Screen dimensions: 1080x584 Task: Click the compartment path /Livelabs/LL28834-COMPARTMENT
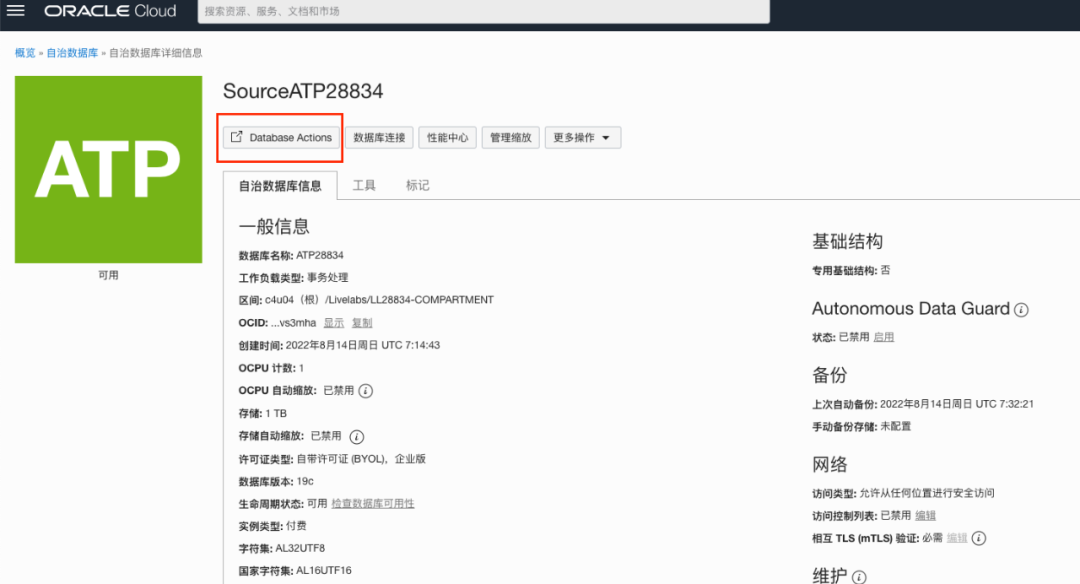409,300
